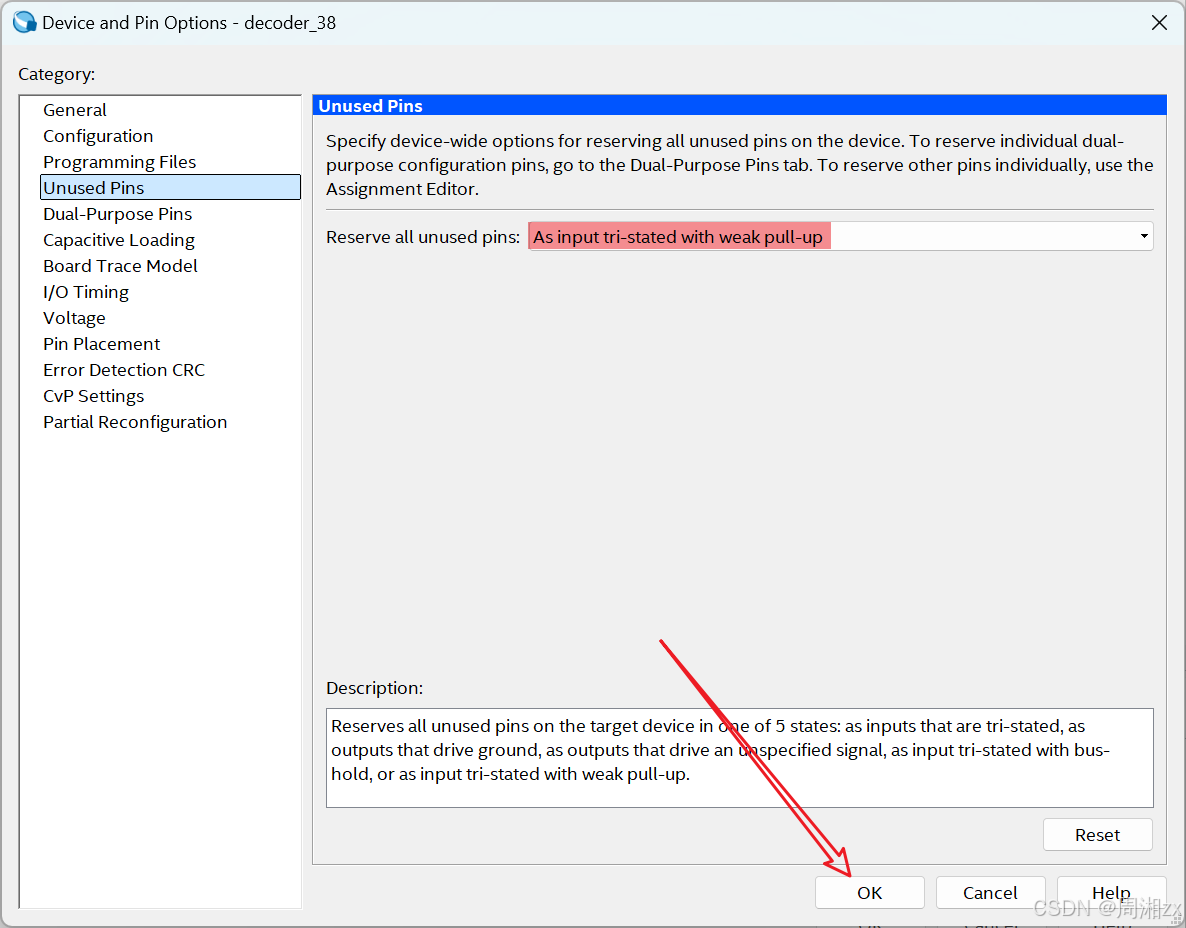Select Pin Placement category
The width and height of the screenshot is (1186, 928).
[x=101, y=344]
